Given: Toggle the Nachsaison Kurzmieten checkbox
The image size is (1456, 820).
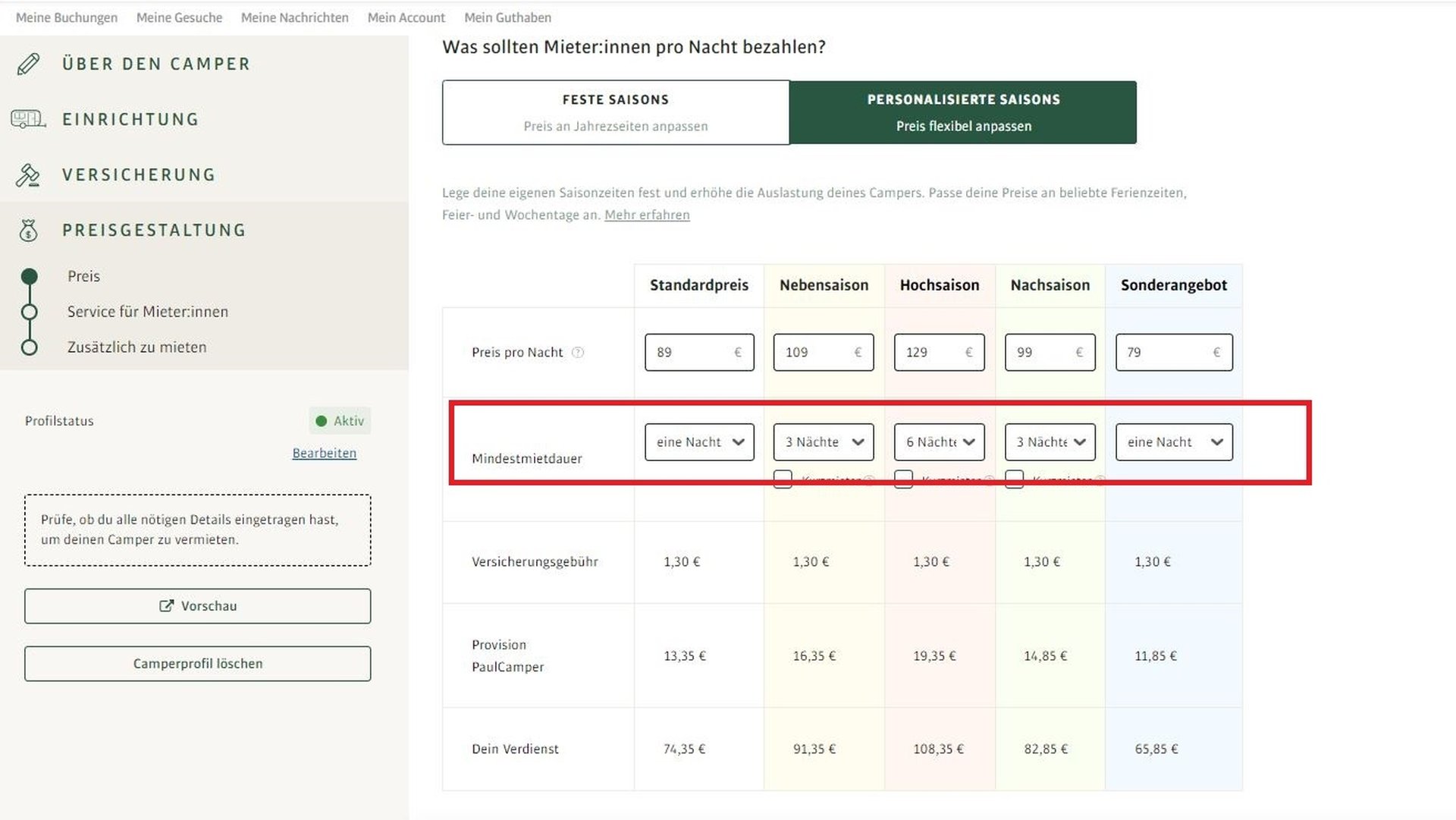Looking at the screenshot, I should (x=1014, y=479).
